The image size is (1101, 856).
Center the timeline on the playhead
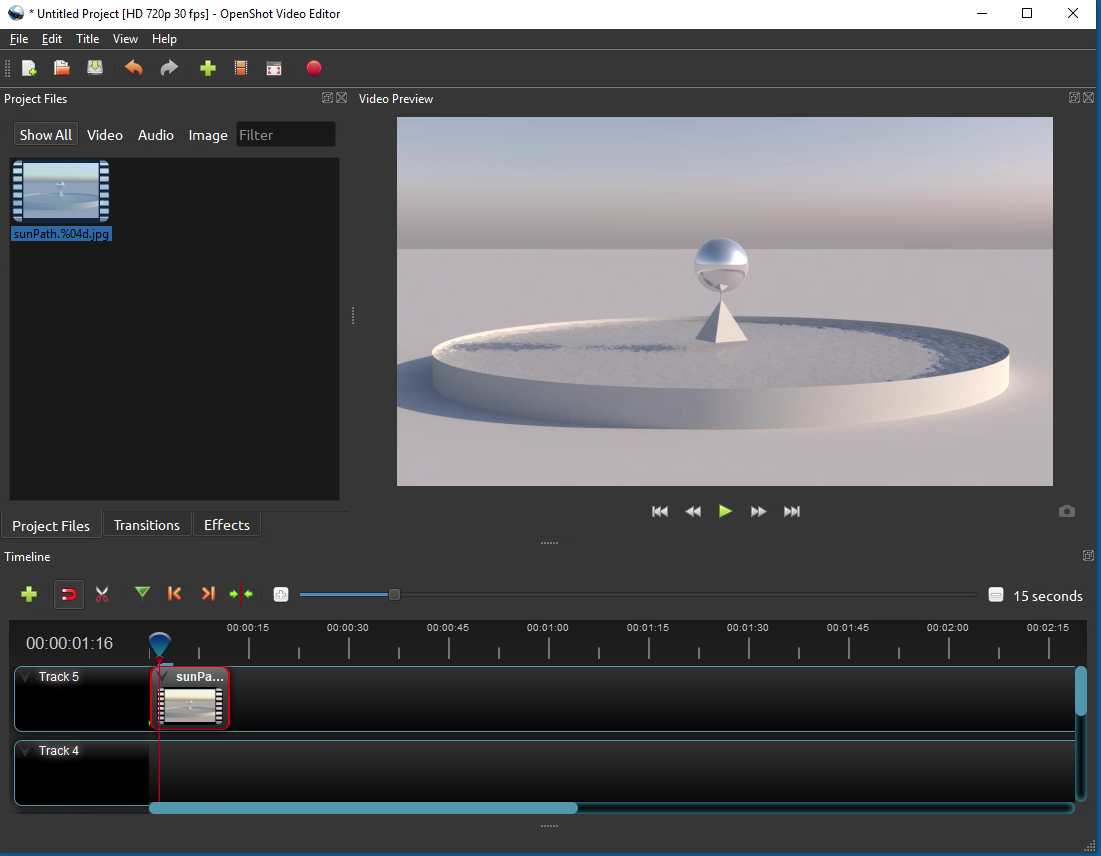pyautogui.click(x=241, y=594)
